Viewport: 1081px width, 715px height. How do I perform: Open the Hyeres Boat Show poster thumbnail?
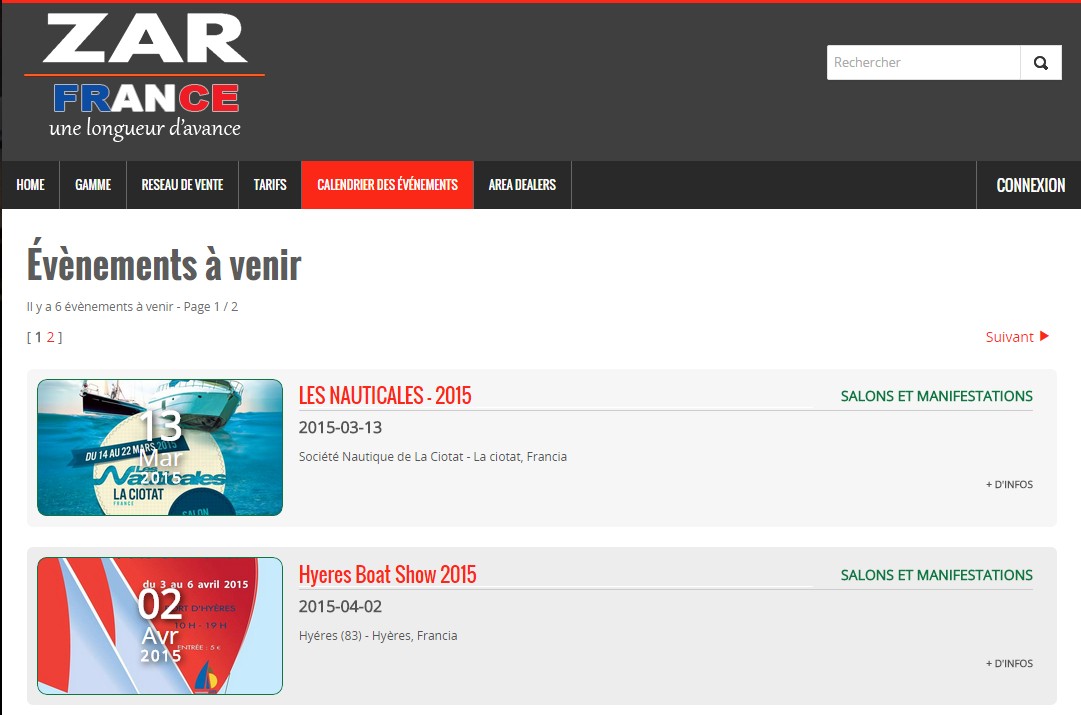[x=160, y=626]
